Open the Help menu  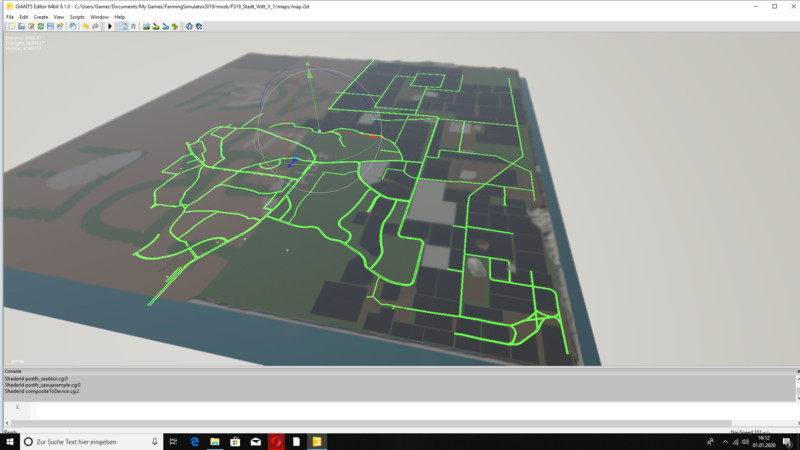(120, 17)
